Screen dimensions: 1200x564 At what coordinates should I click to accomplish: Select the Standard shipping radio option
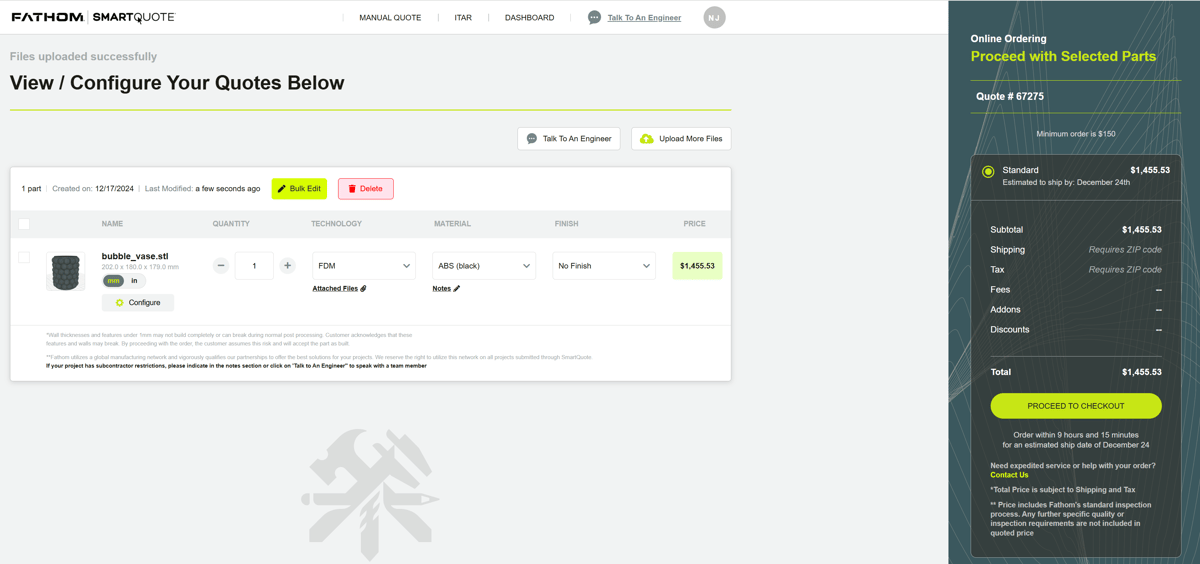(988, 172)
